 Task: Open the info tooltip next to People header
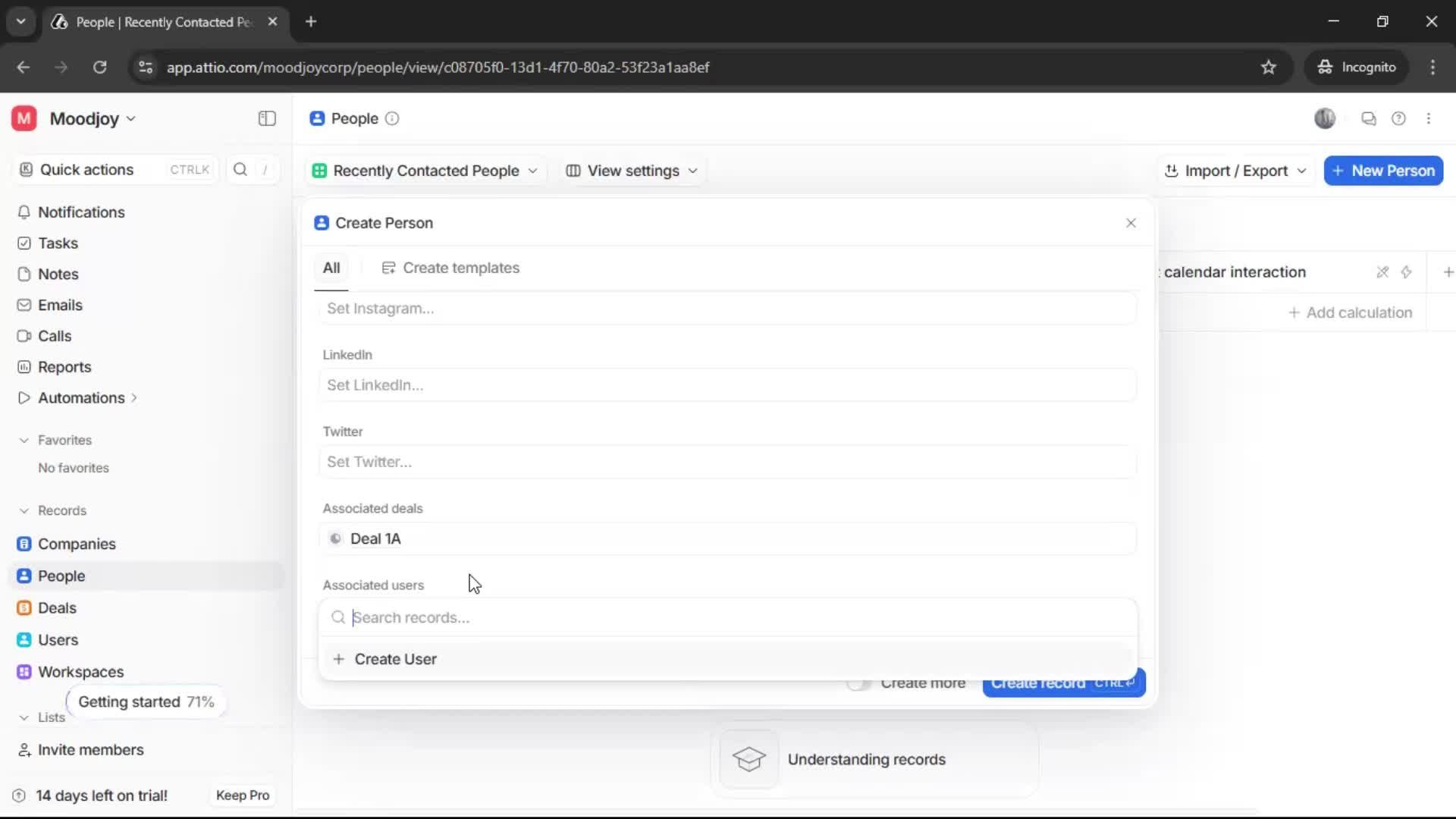(x=392, y=119)
